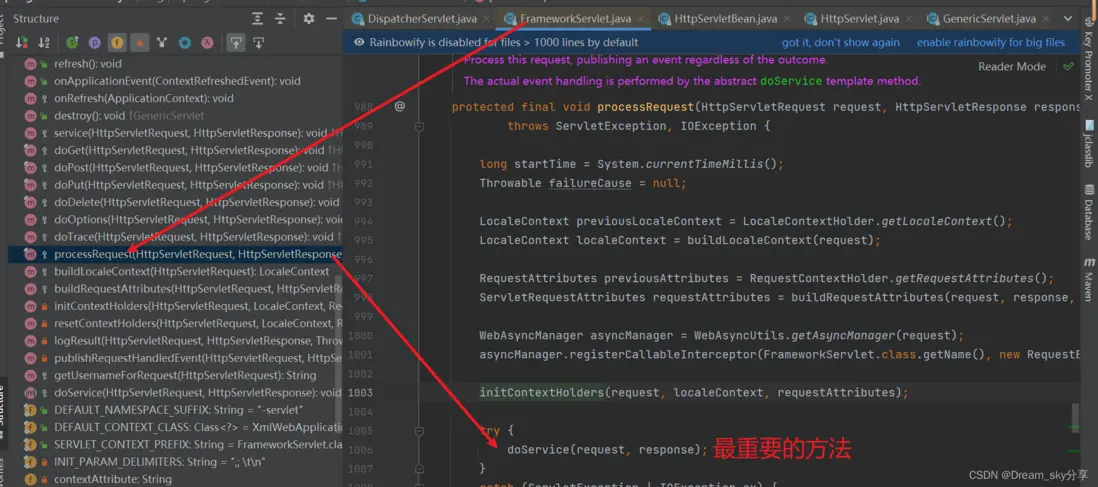Toggle Show Non-Public members filter
The image size is (1098, 487).
(139, 43)
